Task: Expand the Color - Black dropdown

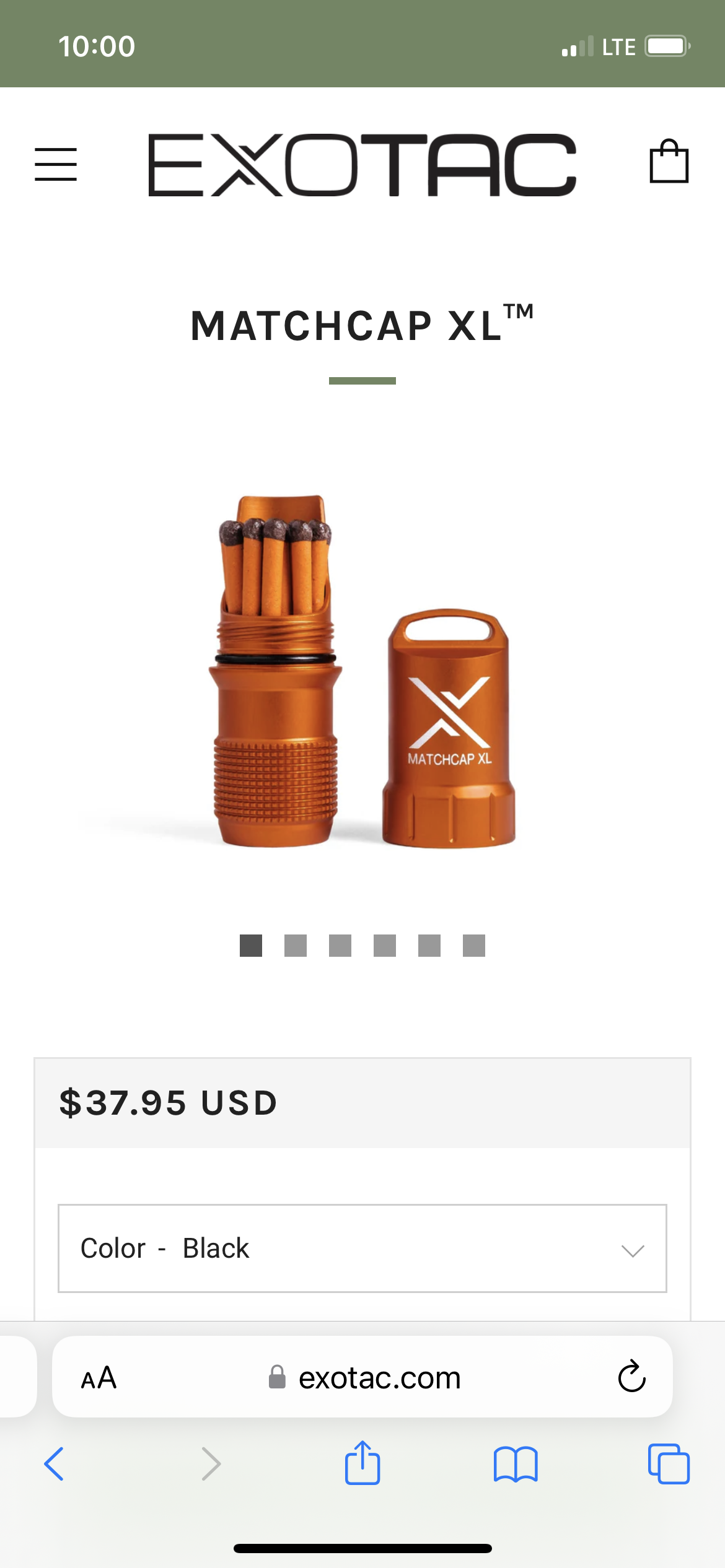Action: pyautogui.click(x=362, y=1248)
